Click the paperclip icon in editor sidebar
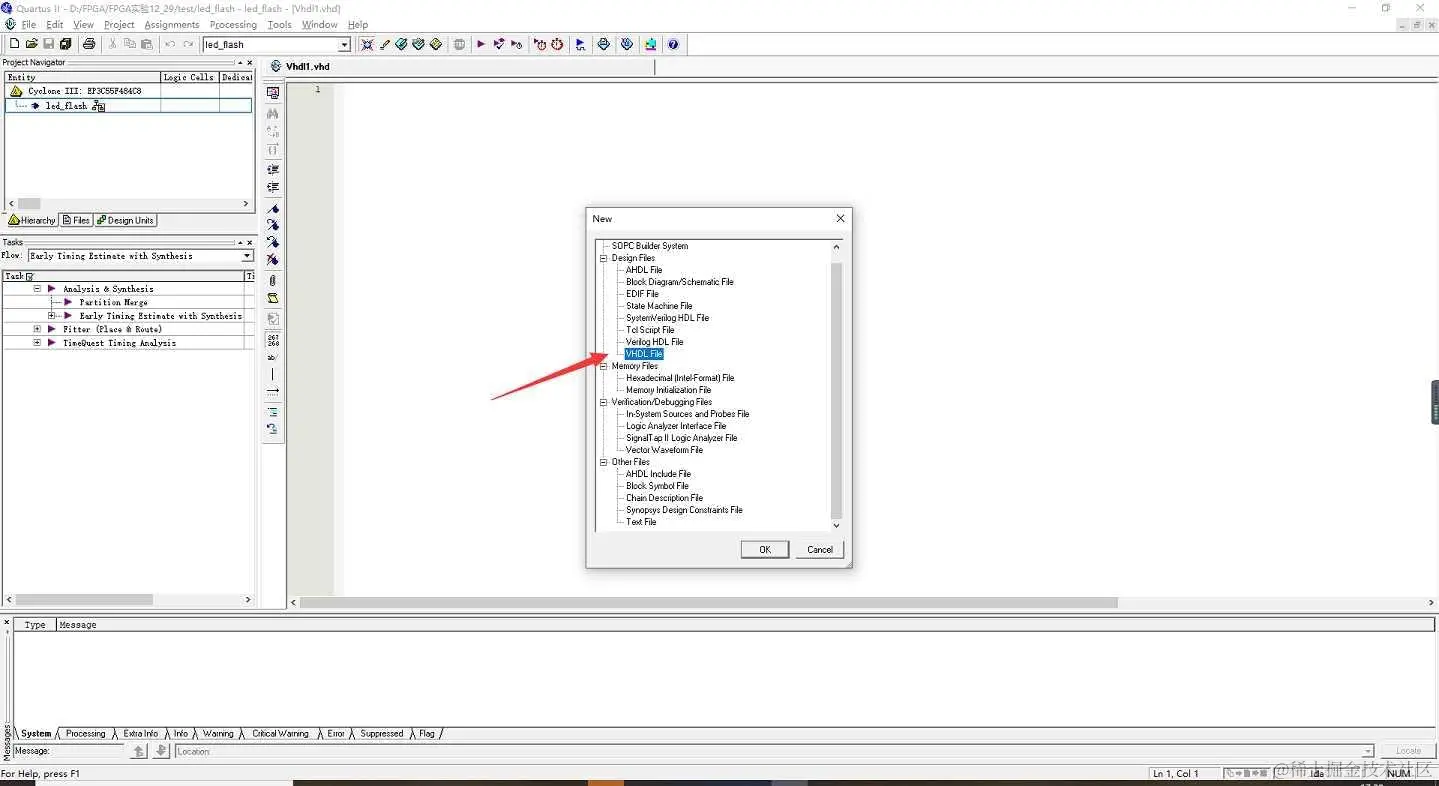This screenshot has height=786, width=1439. 273,280
